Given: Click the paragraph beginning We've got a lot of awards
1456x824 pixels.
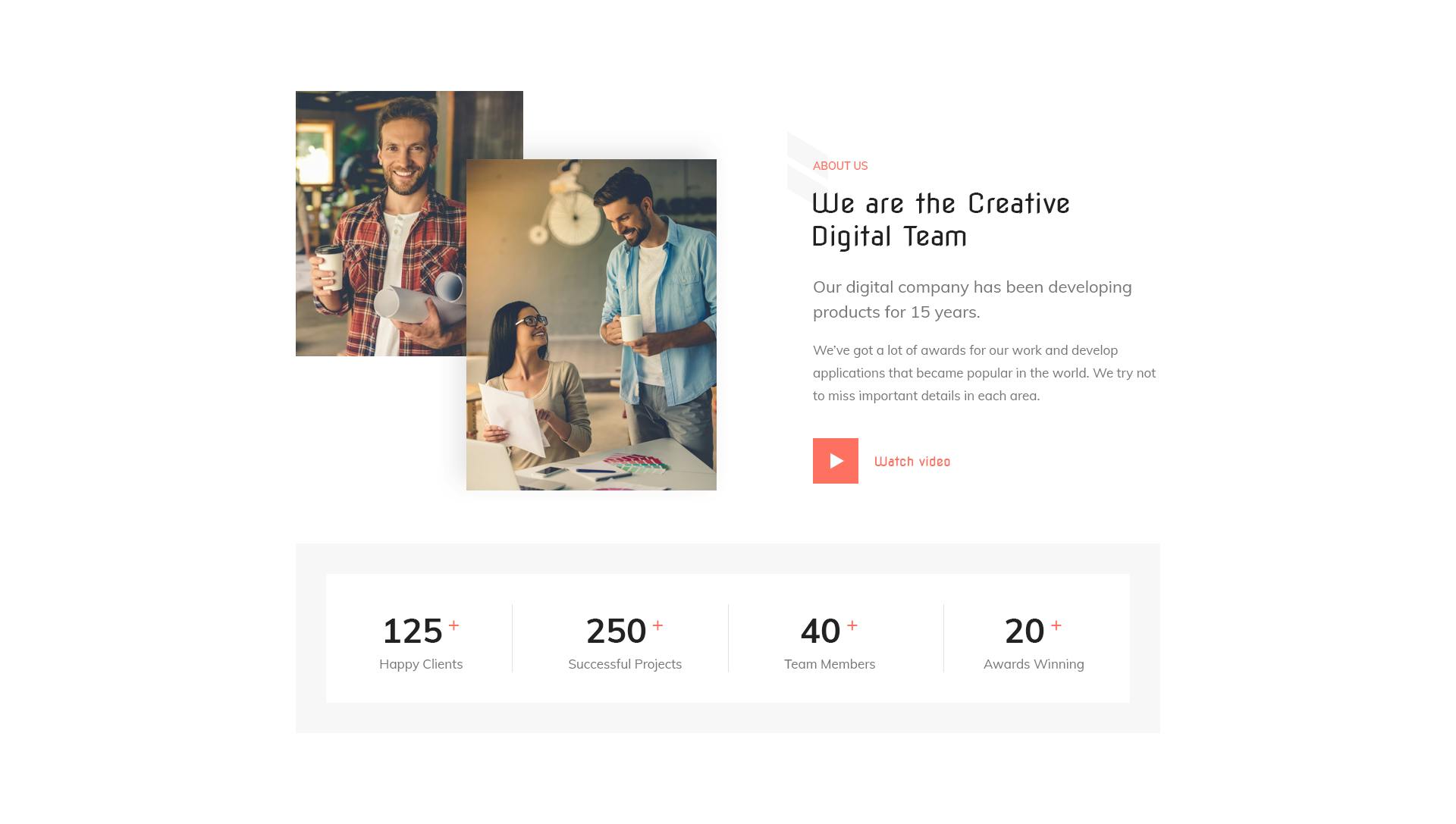Looking at the screenshot, I should [x=984, y=373].
